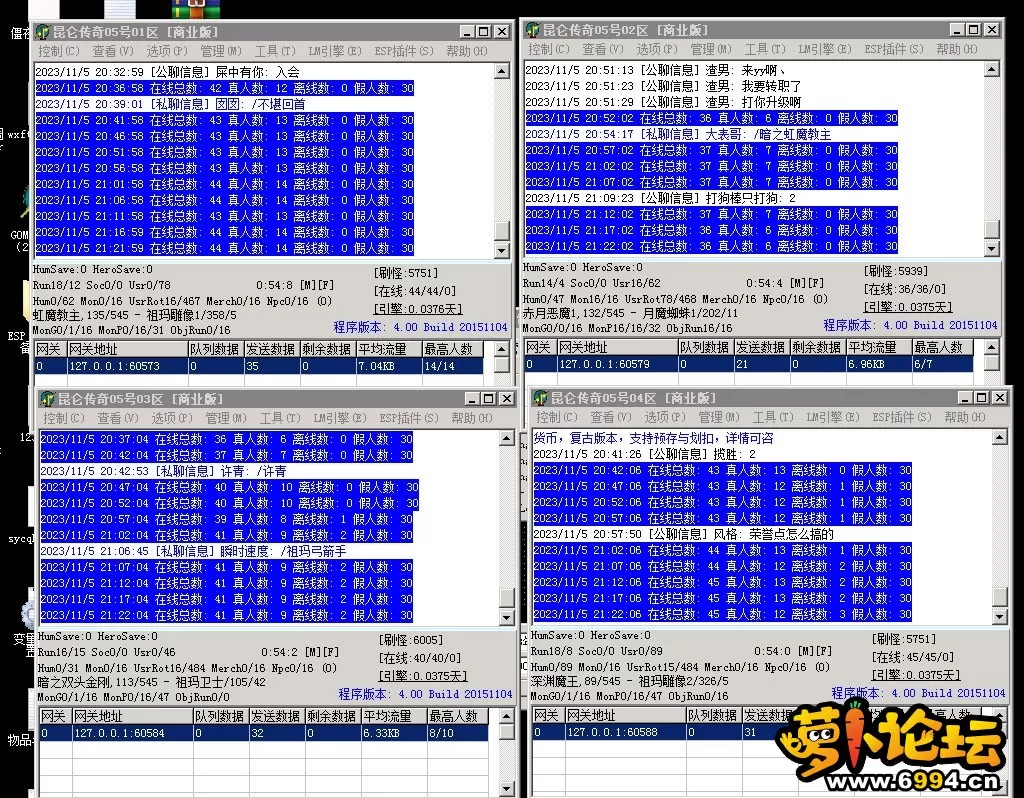Select the log line '[私聊信息] 囡囡: /不堪回首'
This screenshot has width=1024, height=798.
pyautogui.click(x=170, y=104)
